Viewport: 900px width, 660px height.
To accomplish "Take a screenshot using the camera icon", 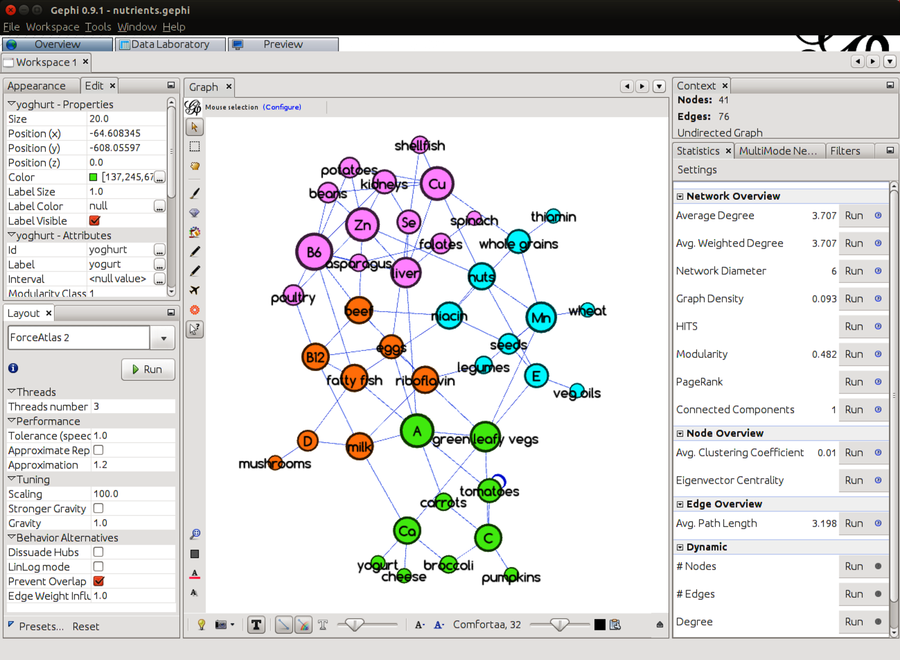I will (222, 624).
